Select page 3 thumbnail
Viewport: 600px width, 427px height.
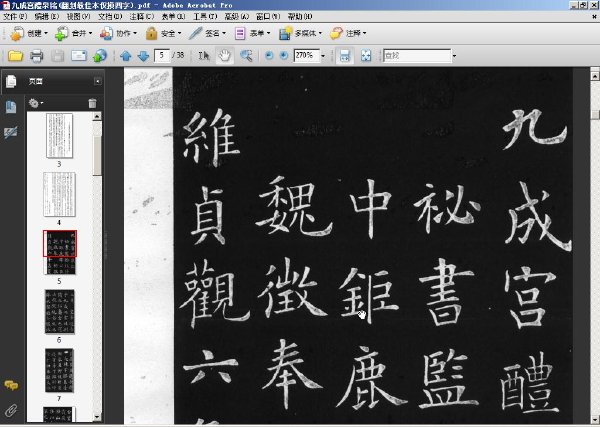59,135
